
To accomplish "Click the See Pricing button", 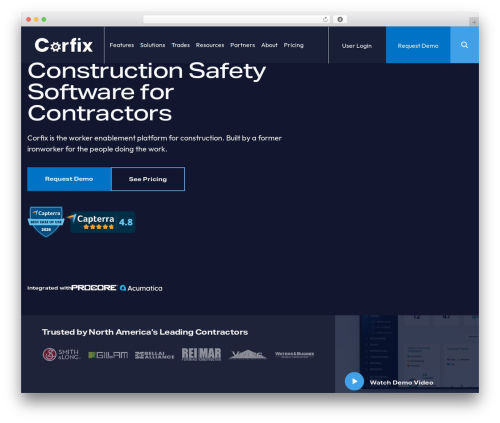I will [x=148, y=179].
